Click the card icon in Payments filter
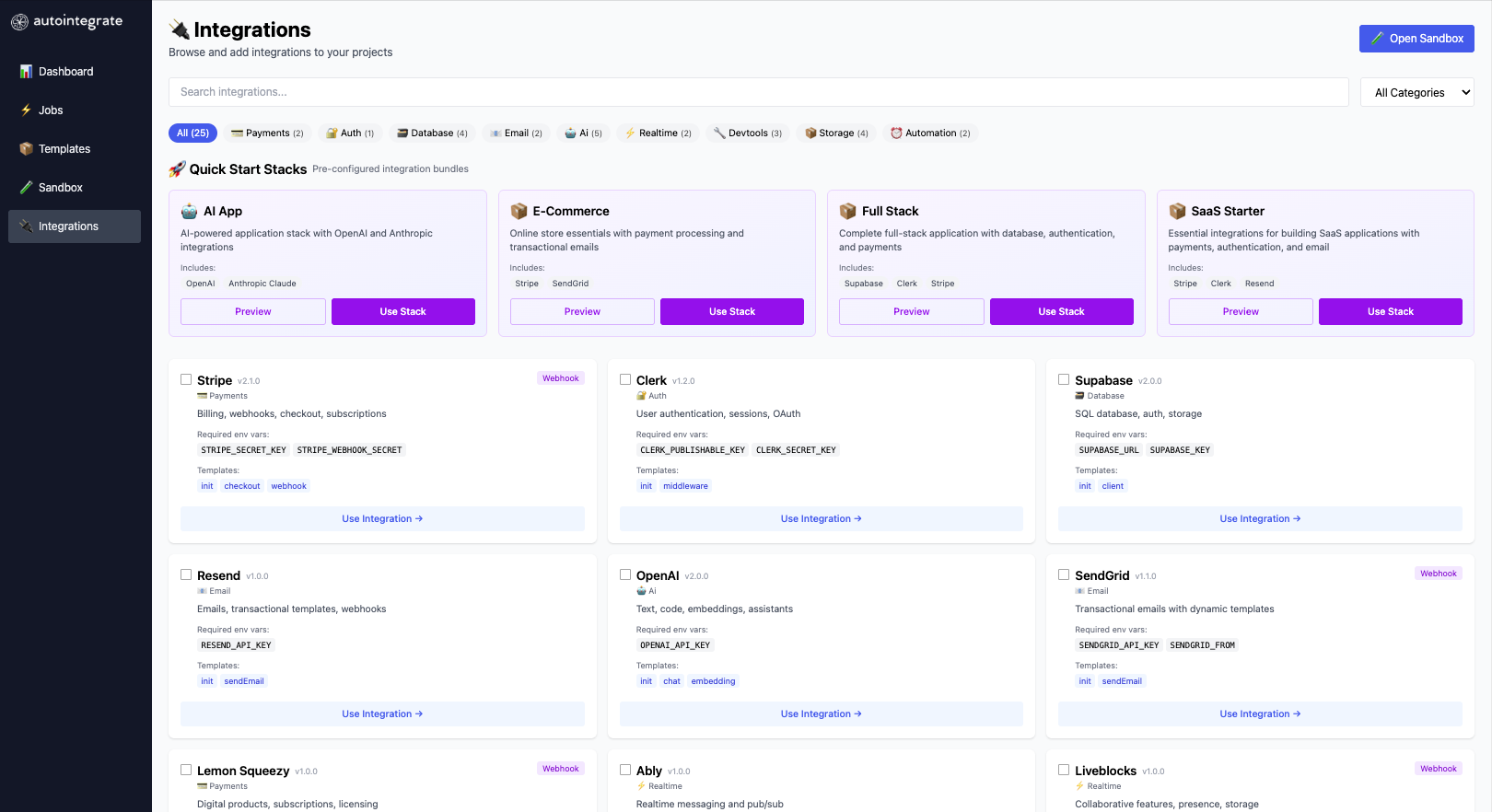This screenshot has height=812, width=1492. click(x=237, y=133)
